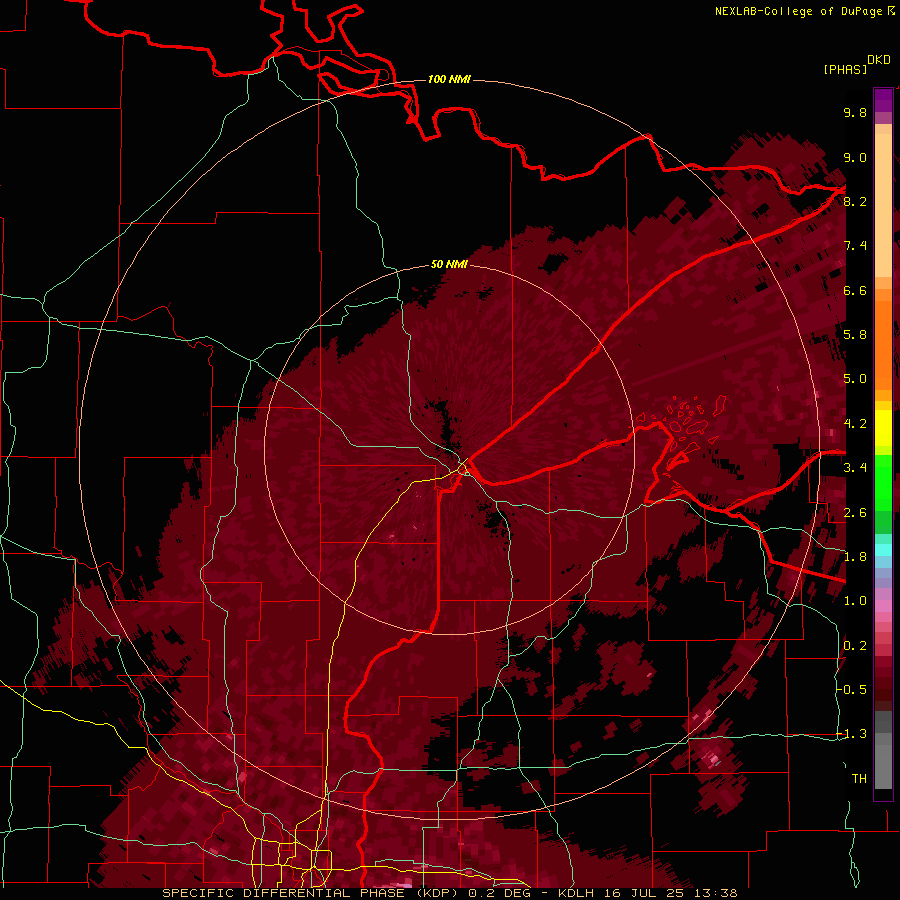The width and height of the screenshot is (900, 900).
Task: Click the NEXLAB-College of DuPage watermark text
Action: tap(798, 11)
